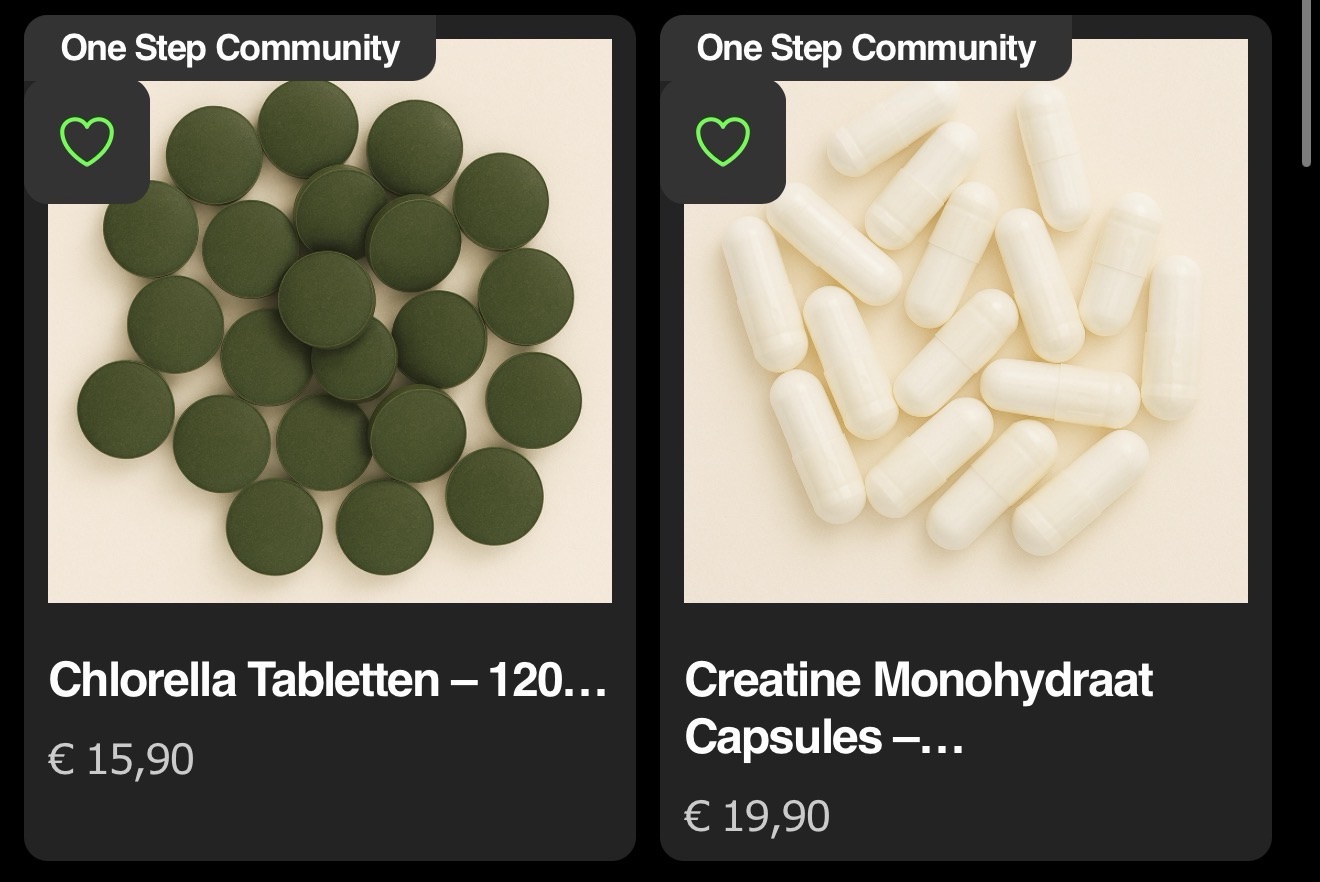Click the euro symbol before 19,90

pos(697,817)
